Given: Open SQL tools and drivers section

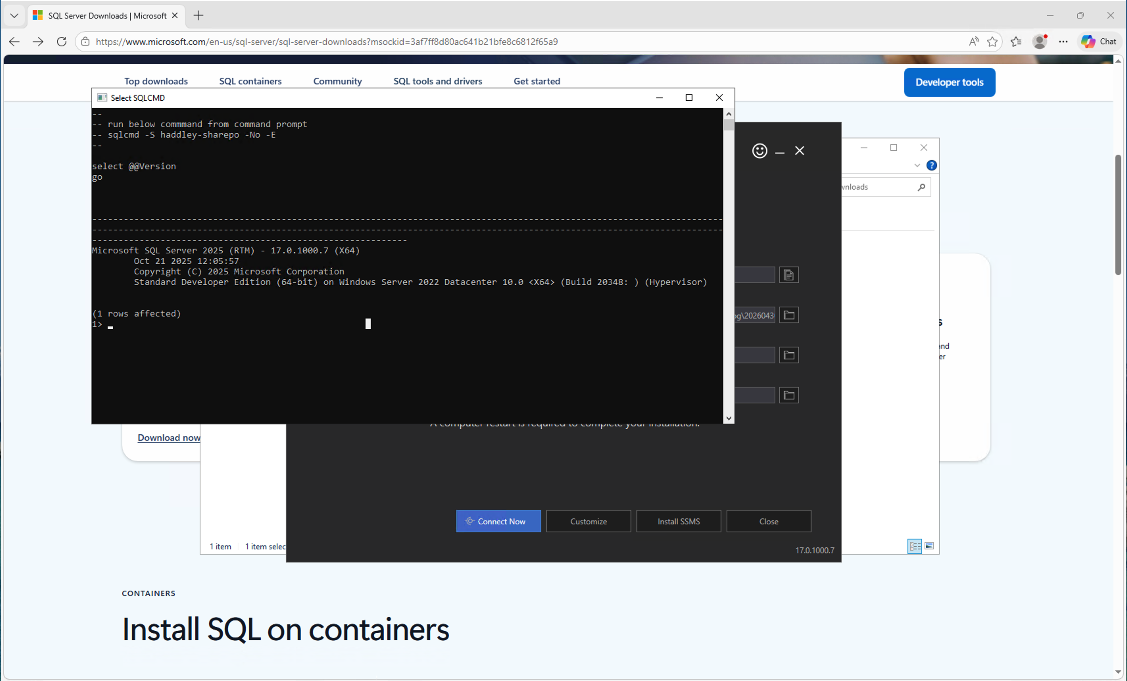Looking at the screenshot, I should (438, 81).
